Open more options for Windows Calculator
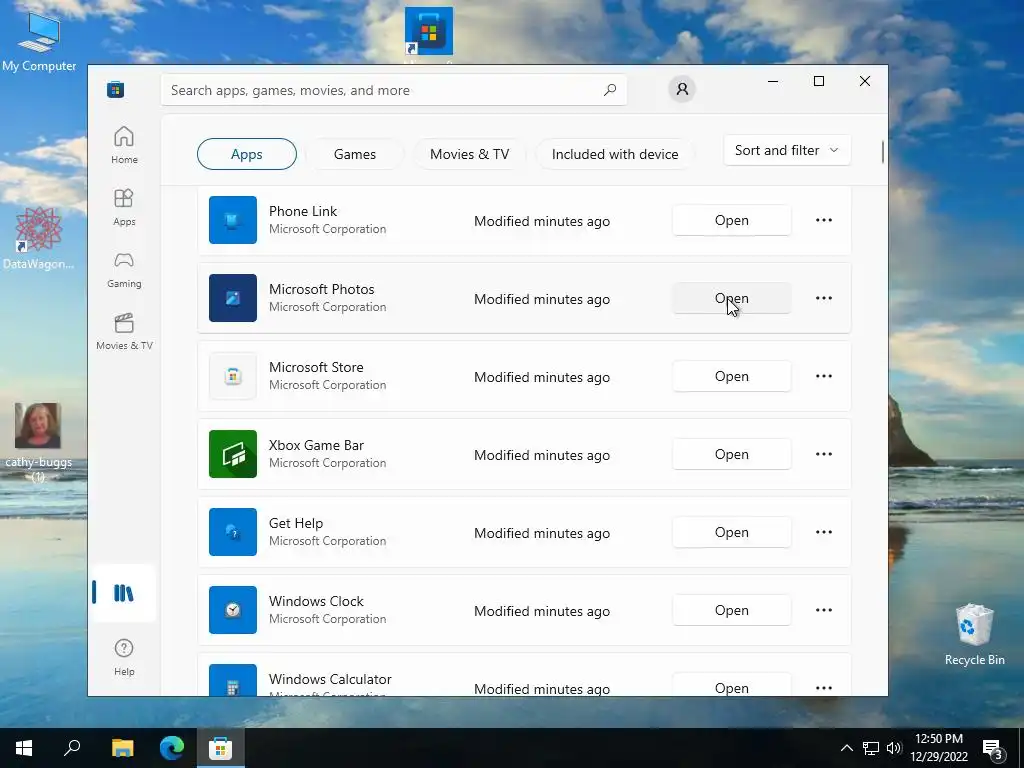This screenshot has height=768, width=1024. pyautogui.click(x=824, y=688)
